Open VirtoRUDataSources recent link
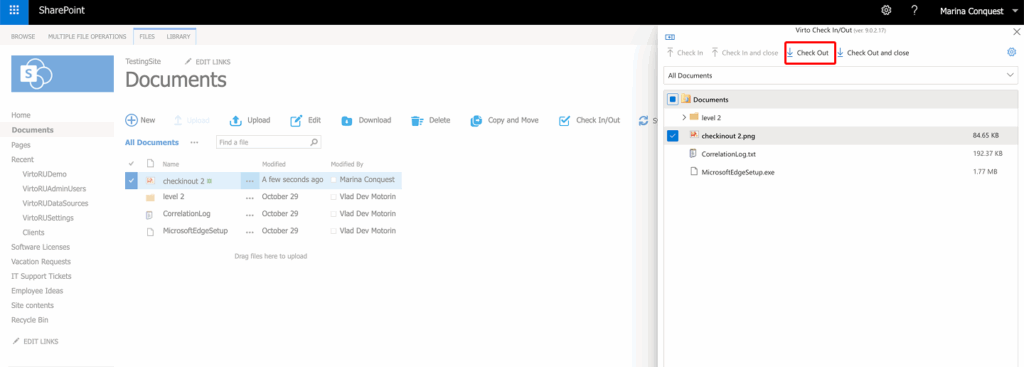This screenshot has width=1024, height=367. tap(56, 203)
